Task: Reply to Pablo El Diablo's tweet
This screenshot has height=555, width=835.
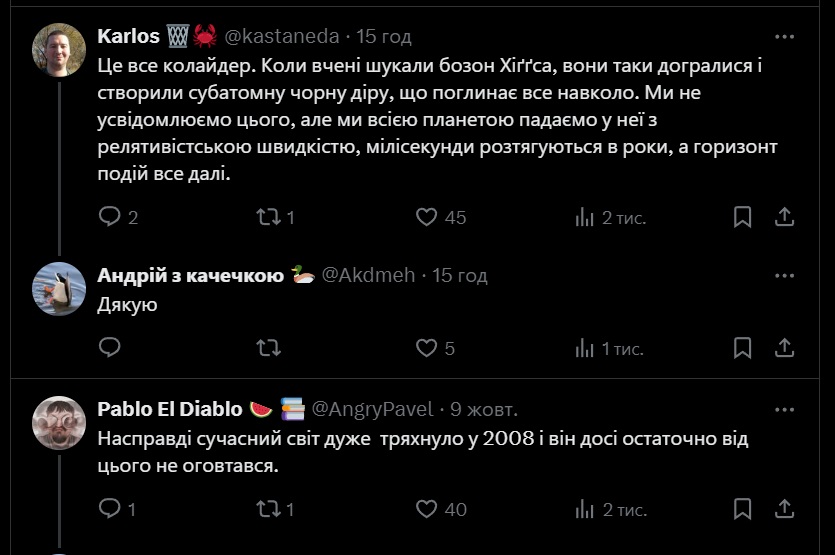Action: (x=110, y=509)
